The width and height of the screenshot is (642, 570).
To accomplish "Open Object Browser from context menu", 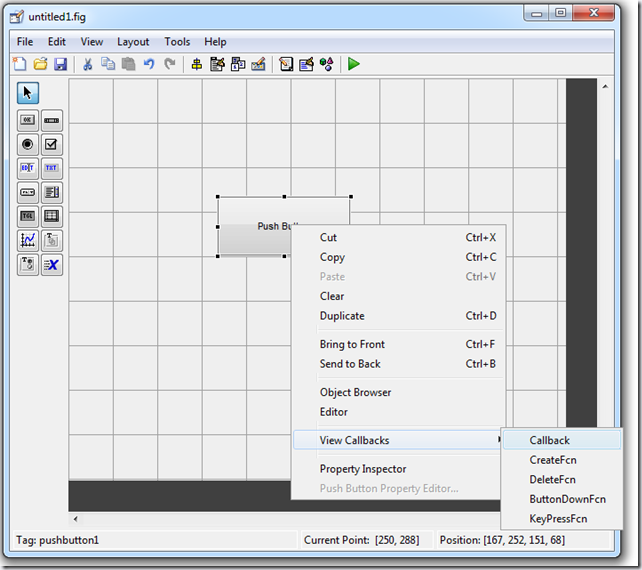I will [400, 392].
